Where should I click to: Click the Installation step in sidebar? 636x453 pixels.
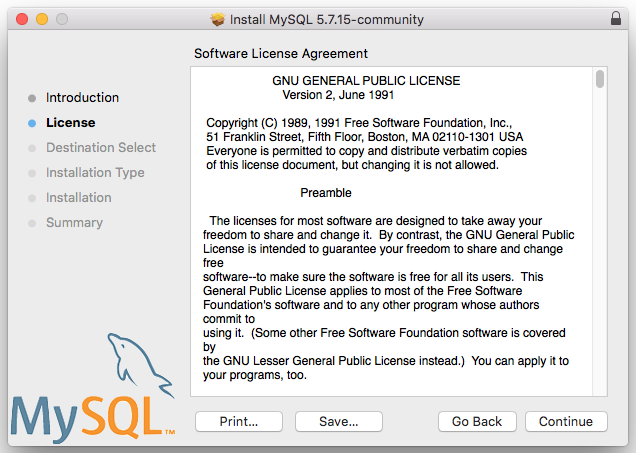pos(78,198)
